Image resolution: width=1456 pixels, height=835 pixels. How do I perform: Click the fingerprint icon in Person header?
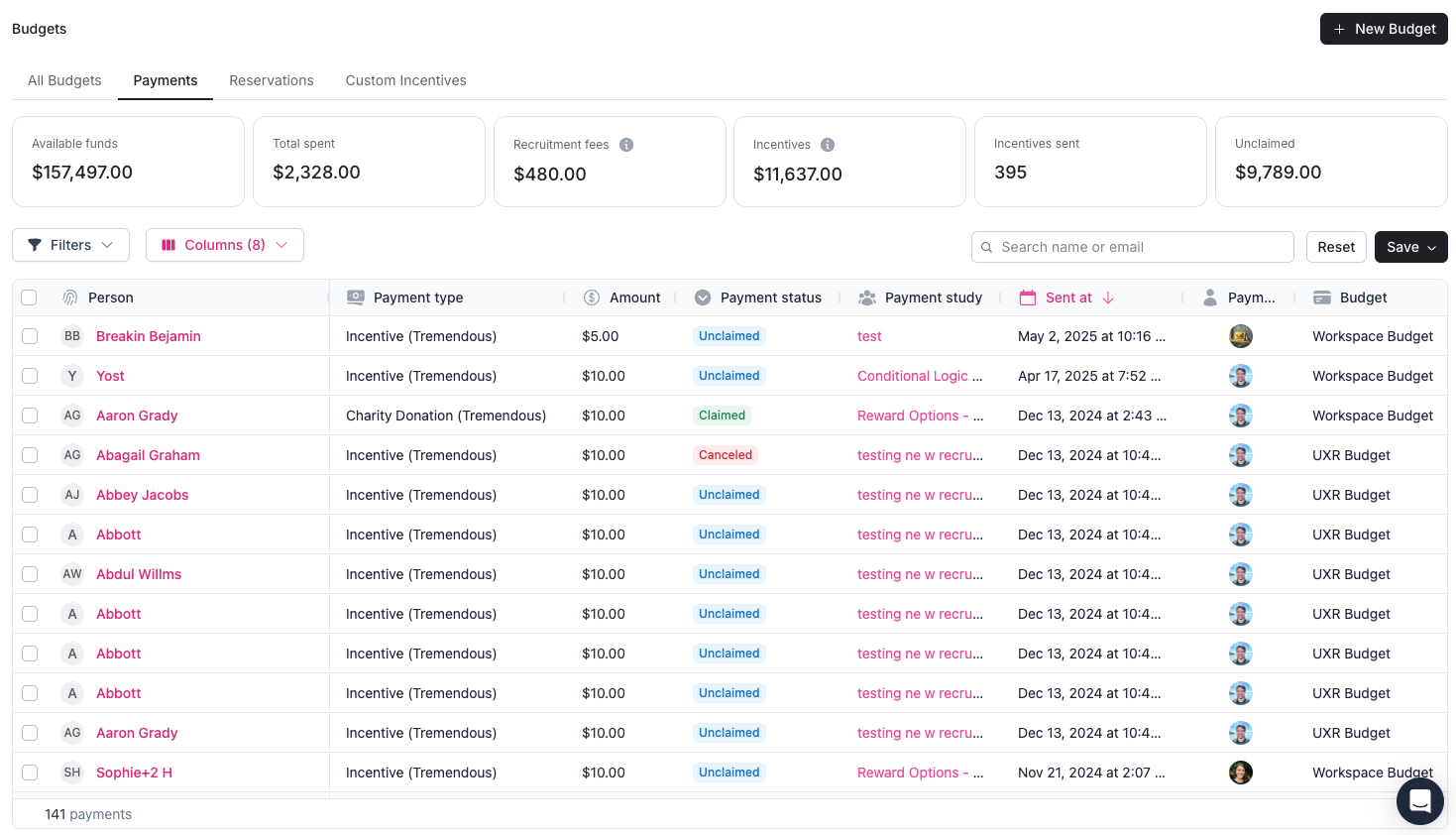[70, 298]
